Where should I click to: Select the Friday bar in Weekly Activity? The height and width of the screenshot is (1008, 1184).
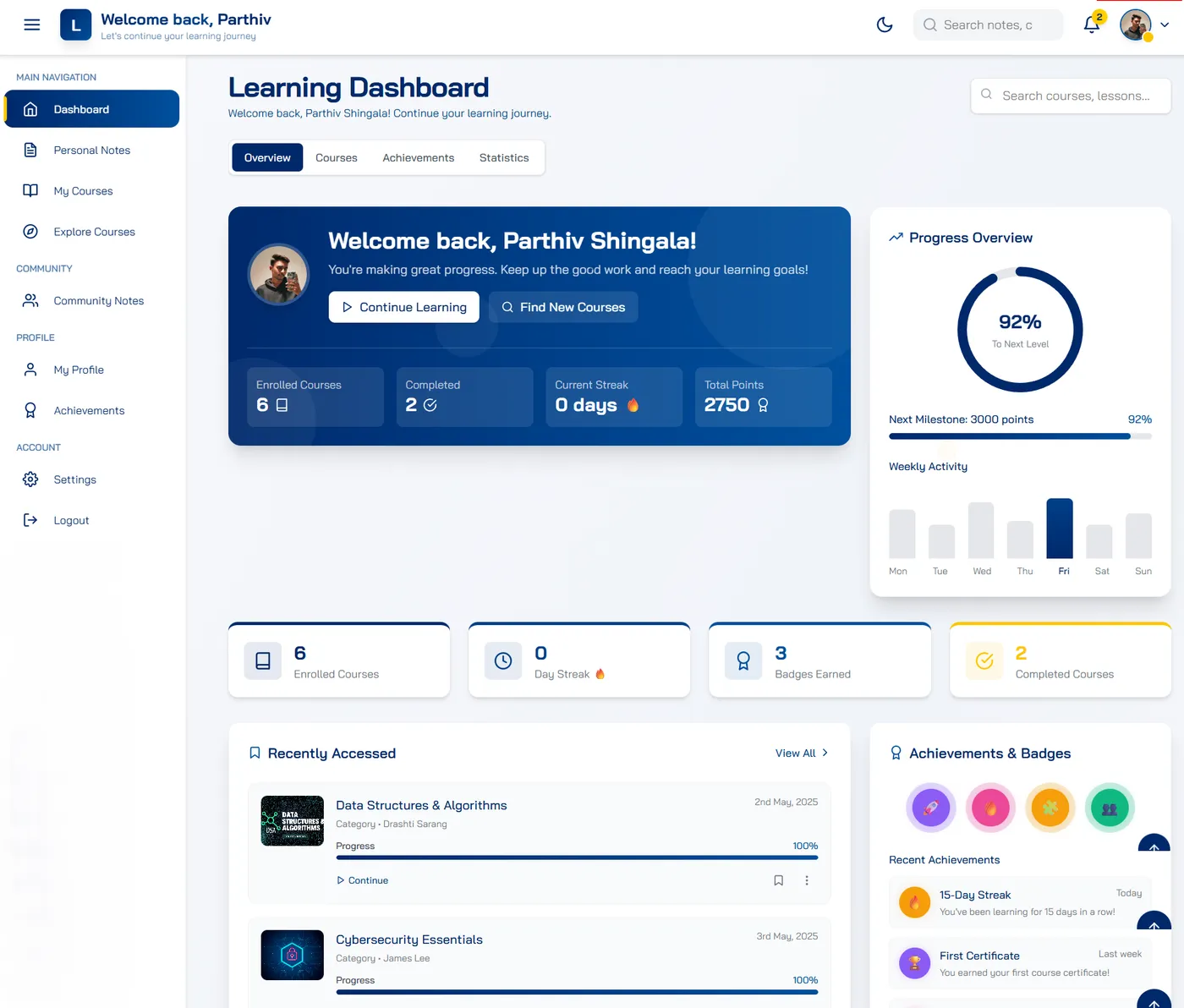click(x=1060, y=529)
